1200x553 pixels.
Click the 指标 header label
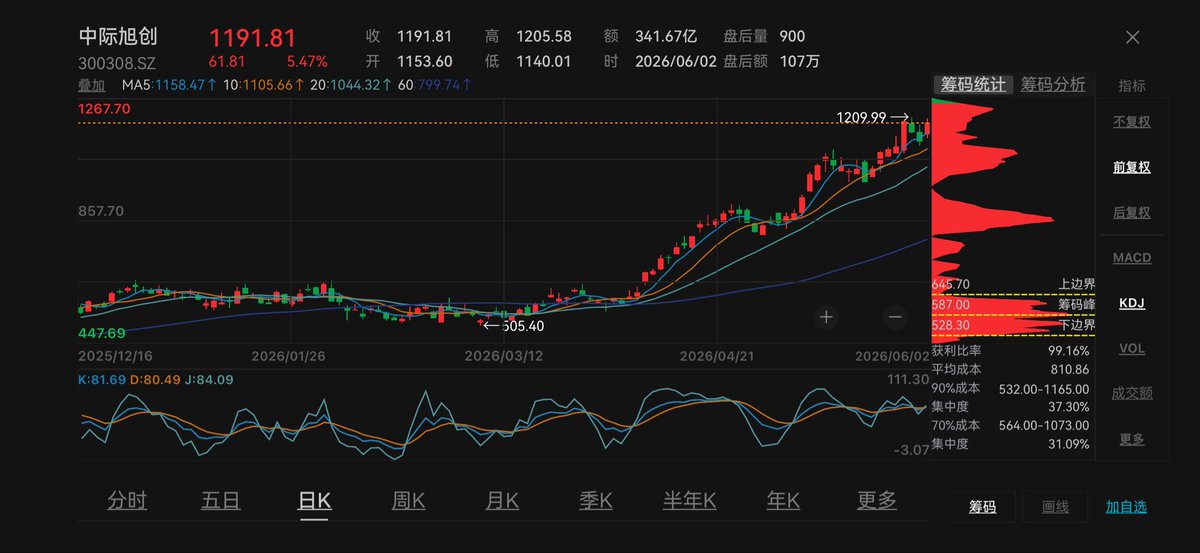[1132, 85]
